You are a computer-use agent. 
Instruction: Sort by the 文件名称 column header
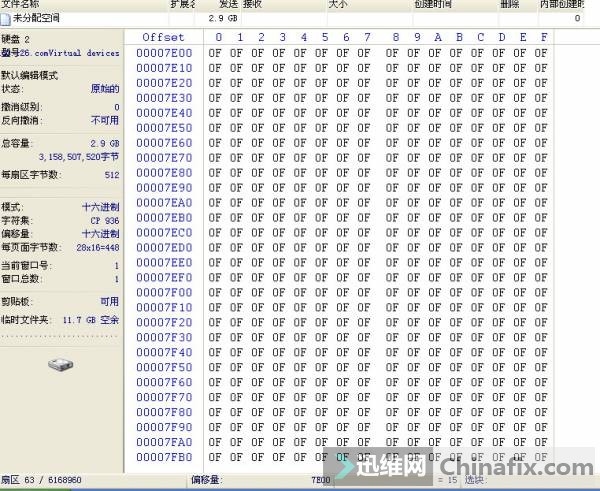(x=20, y=4)
